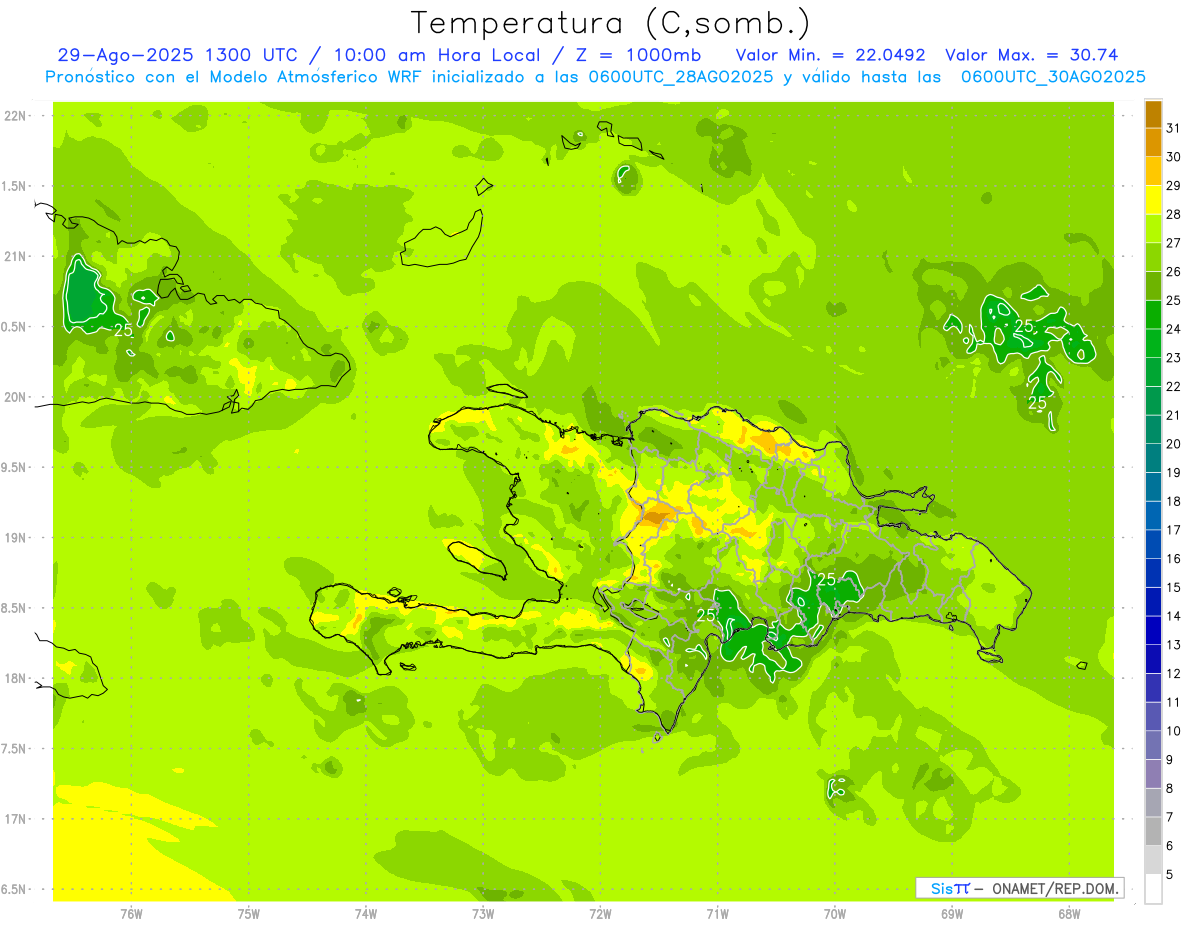Select the yellow legend band between 28 and 29
Screen dimensions: 1200x927
point(1153,200)
